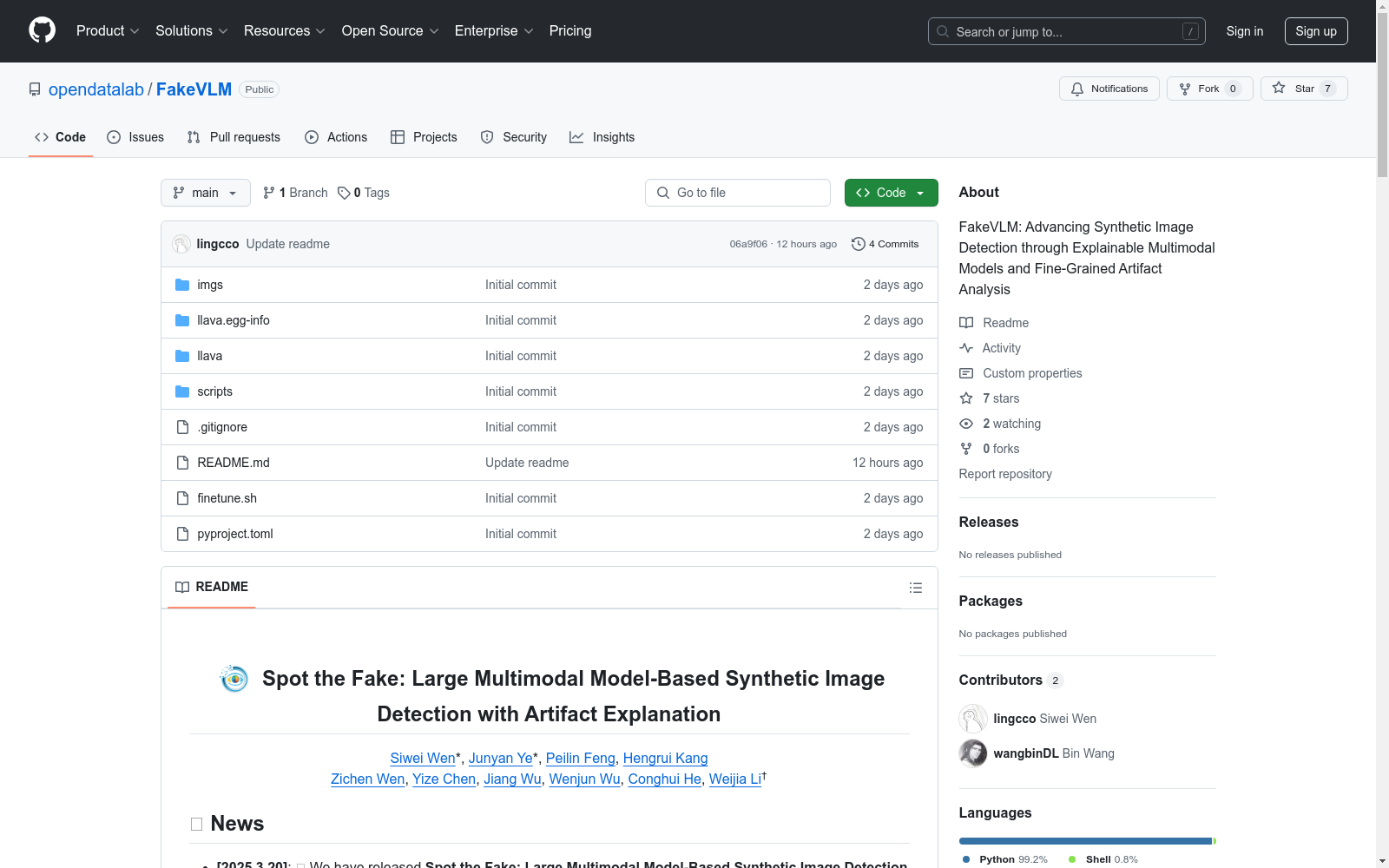Click the repository book icon beside opendatalab
The height and width of the screenshot is (868, 1389).
coord(35,89)
